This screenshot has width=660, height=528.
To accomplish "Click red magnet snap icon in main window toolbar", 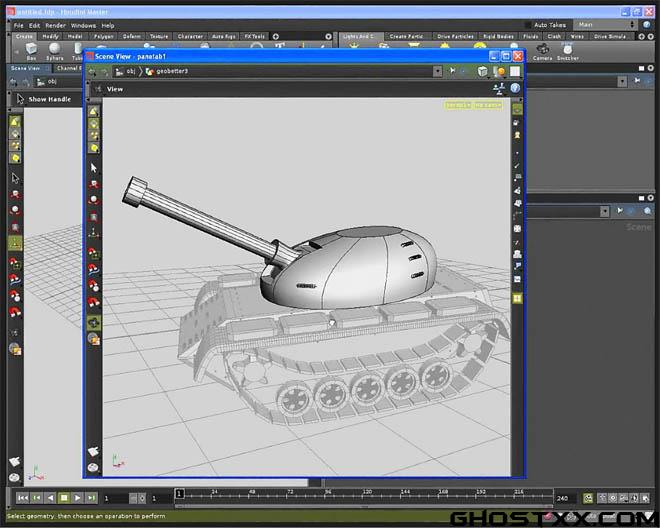I will pos(15,312).
